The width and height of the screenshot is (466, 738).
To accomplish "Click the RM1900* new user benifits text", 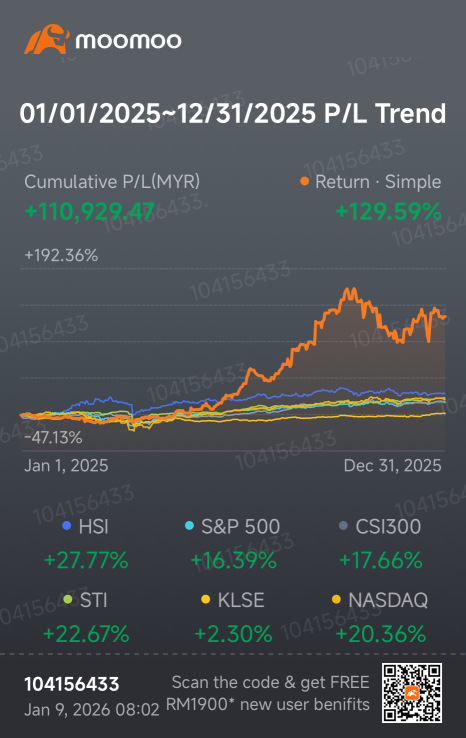I will (x=268, y=705).
